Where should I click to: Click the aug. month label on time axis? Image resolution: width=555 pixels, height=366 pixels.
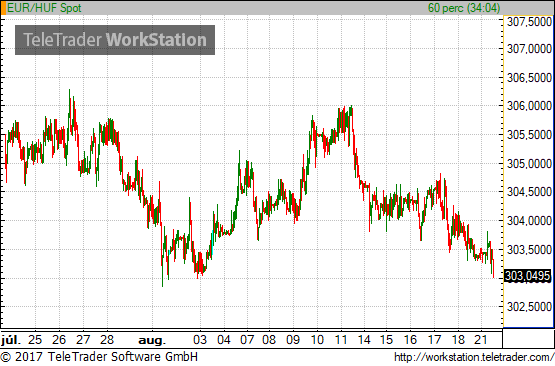(152, 341)
